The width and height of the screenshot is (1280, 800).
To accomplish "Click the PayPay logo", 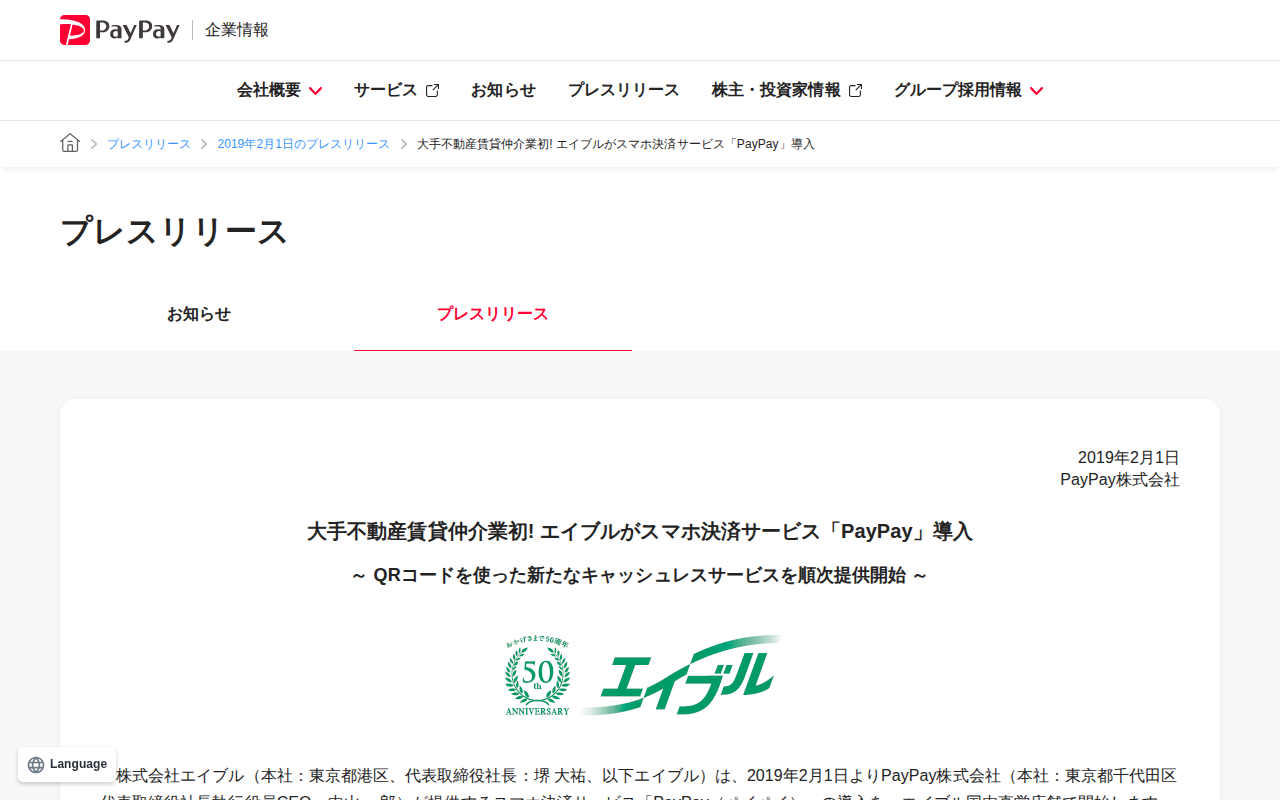I will click(x=119, y=30).
